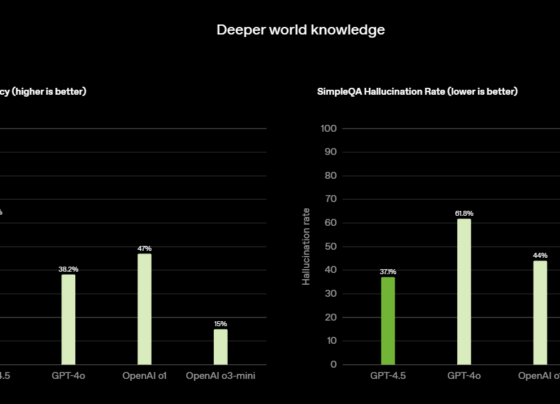Click the "61.8%" value label
560x404 pixels.
(x=464, y=214)
